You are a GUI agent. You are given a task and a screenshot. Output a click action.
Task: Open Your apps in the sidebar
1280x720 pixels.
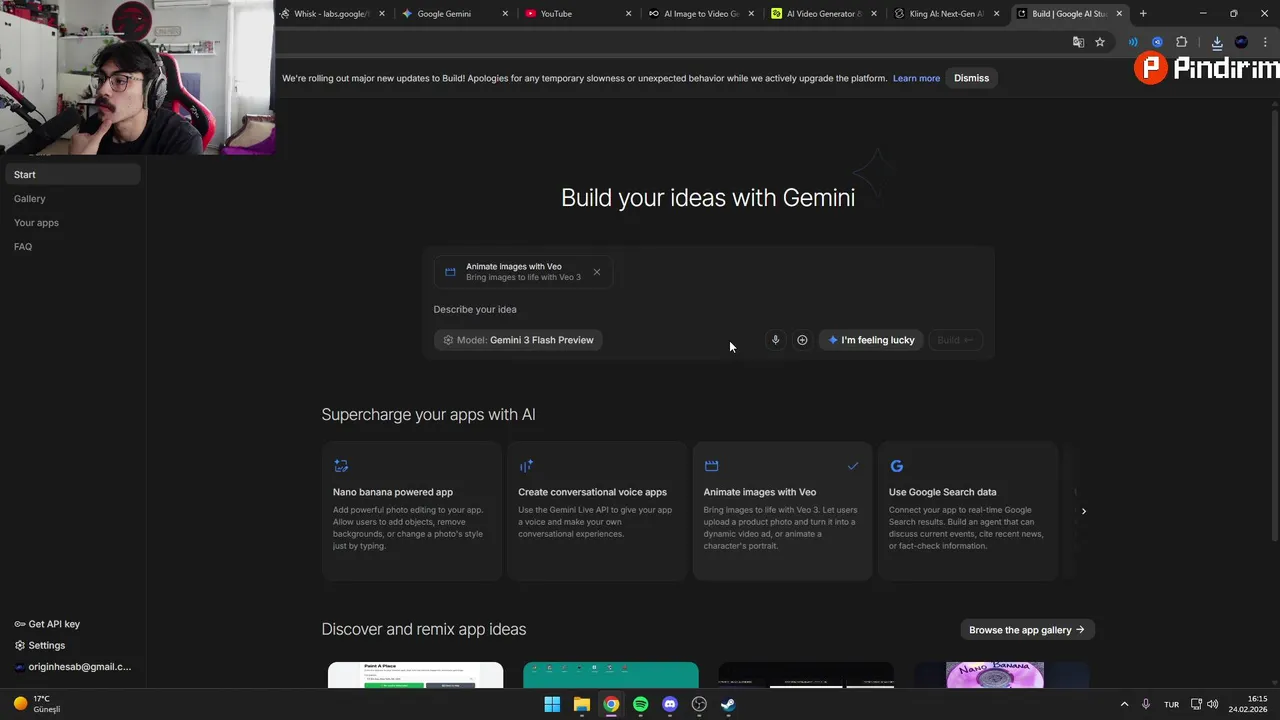pyautogui.click(x=73, y=222)
